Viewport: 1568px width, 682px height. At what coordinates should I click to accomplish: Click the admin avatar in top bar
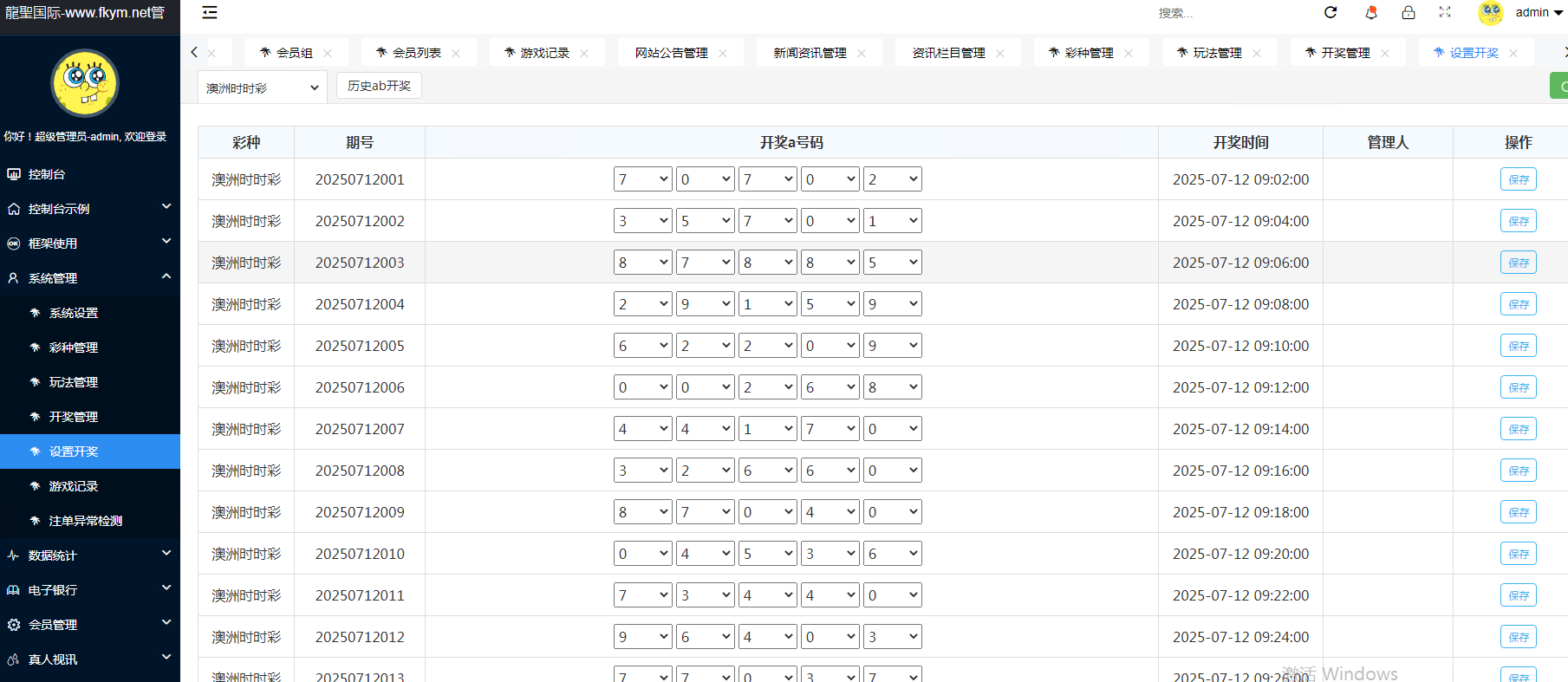(1490, 13)
